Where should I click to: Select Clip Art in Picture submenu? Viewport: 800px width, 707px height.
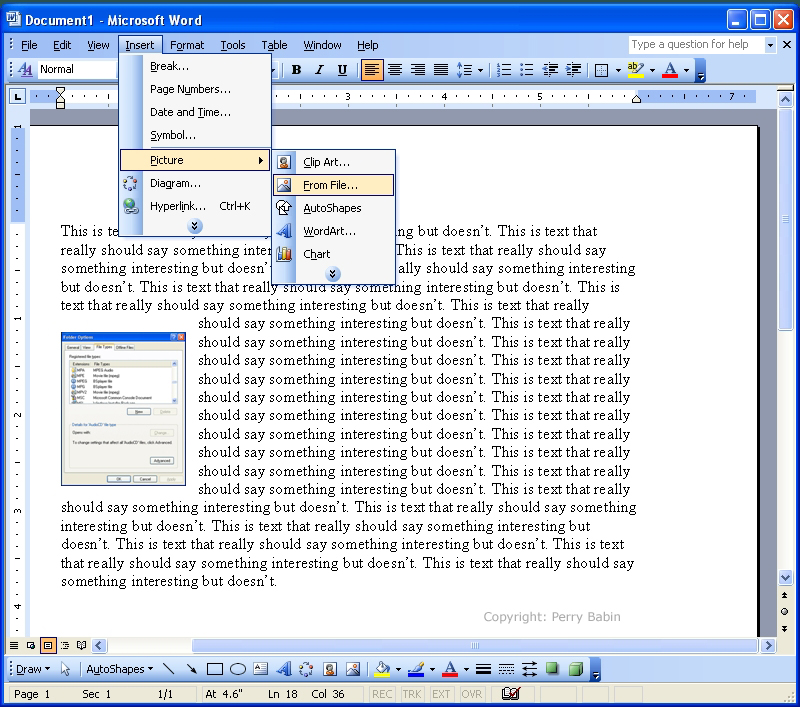[x=334, y=162]
